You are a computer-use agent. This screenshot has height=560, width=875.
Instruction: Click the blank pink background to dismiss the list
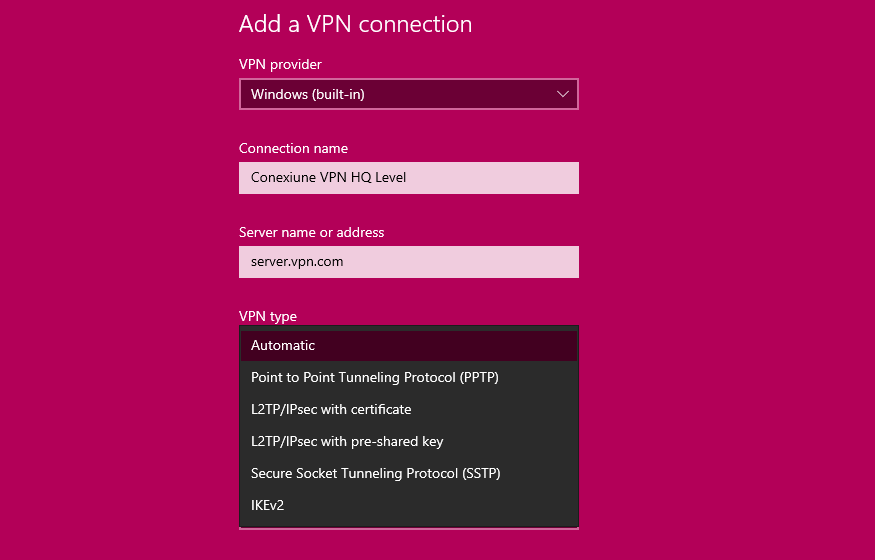pos(725,279)
